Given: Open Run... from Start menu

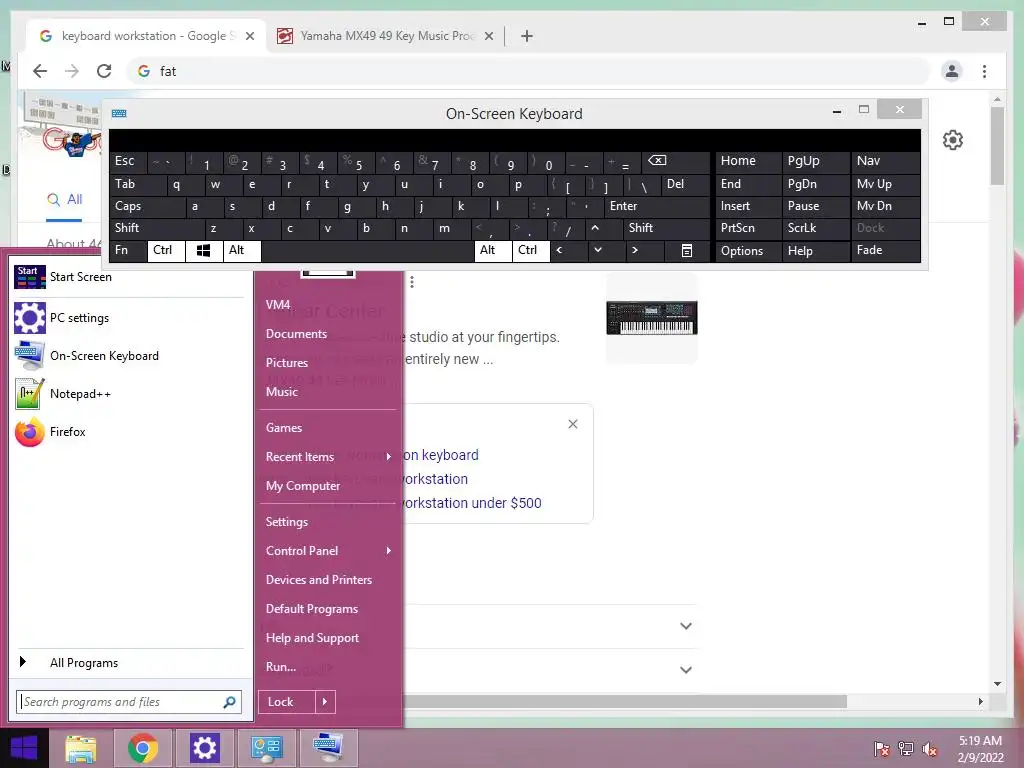Looking at the screenshot, I should pos(281,667).
